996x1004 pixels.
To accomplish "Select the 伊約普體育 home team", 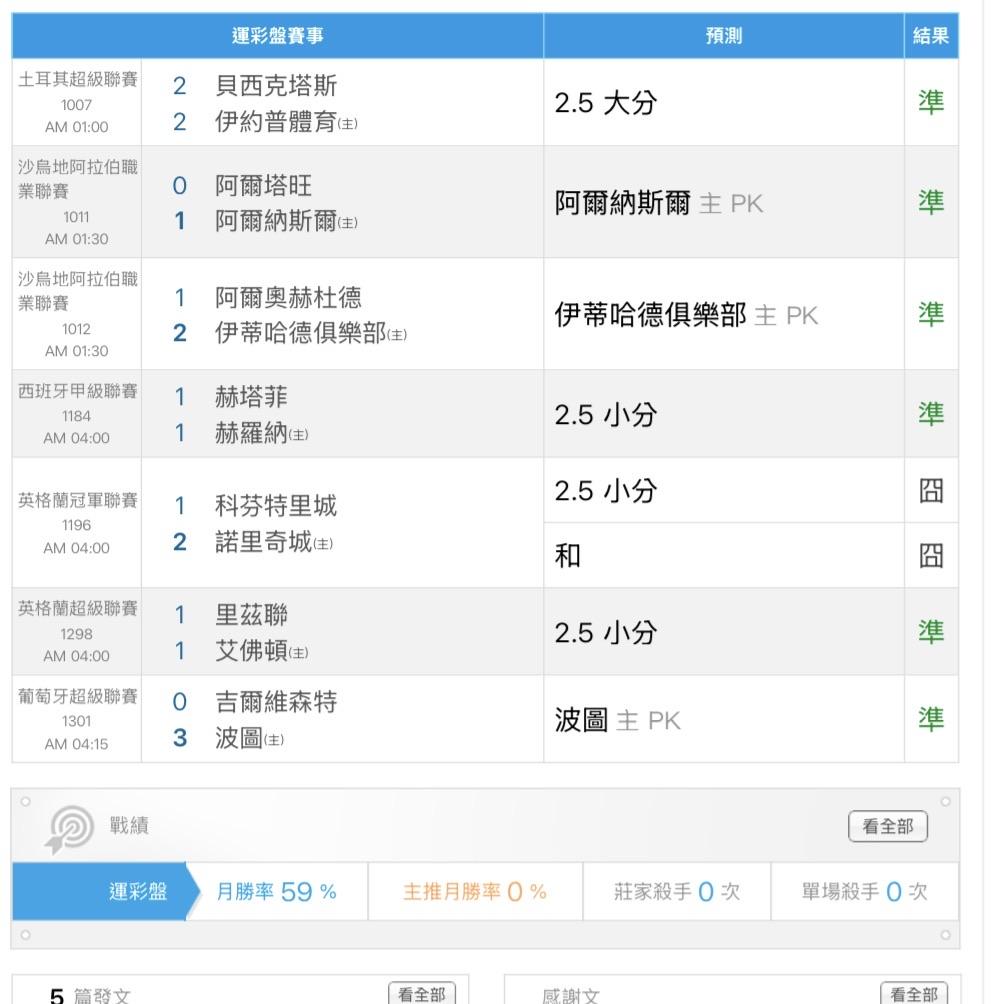I will (274, 122).
